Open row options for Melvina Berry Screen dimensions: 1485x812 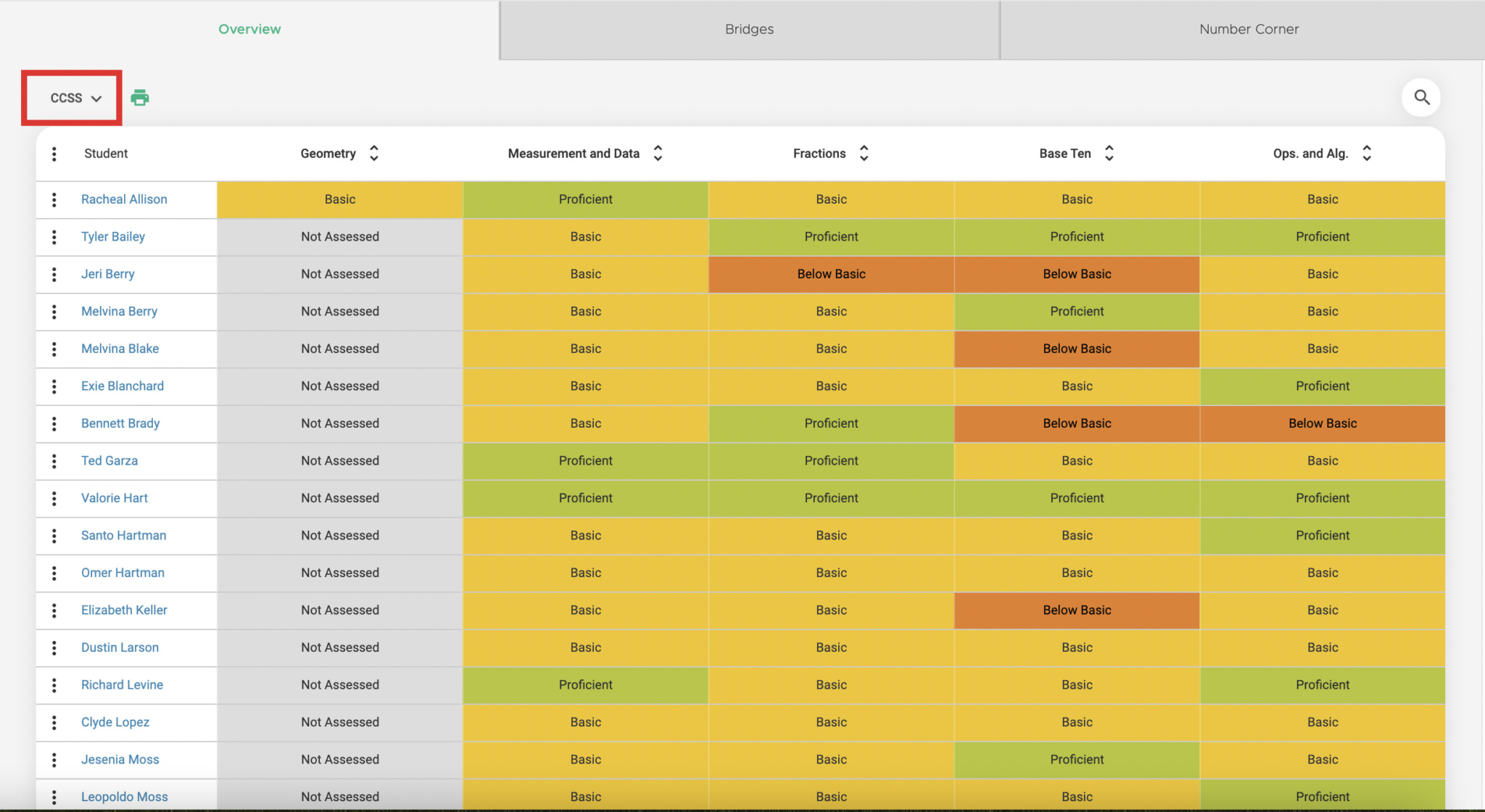point(54,312)
